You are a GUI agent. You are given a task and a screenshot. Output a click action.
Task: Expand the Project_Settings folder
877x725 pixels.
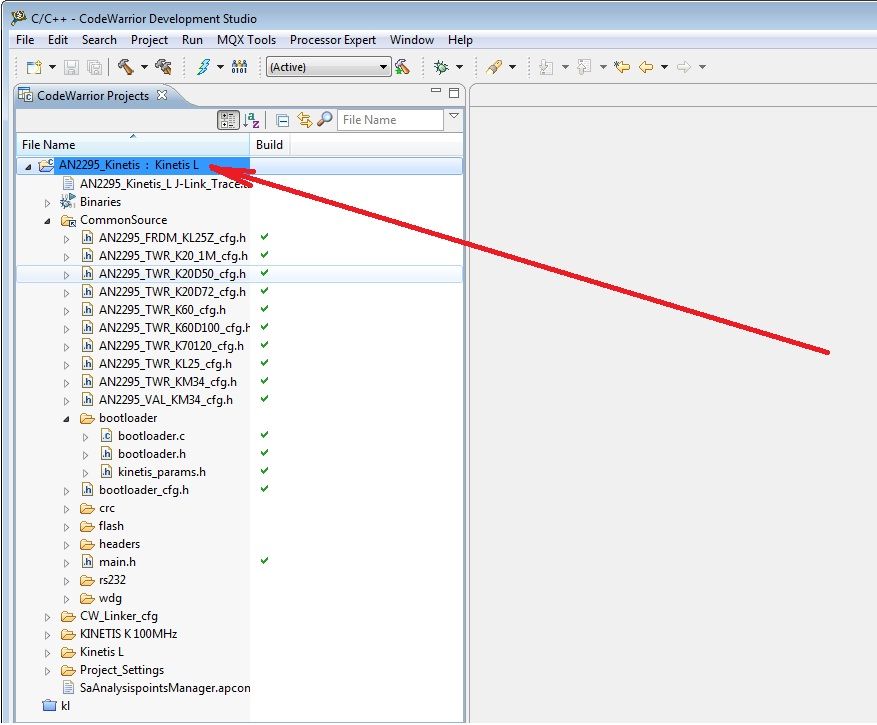[x=48, y=671]
